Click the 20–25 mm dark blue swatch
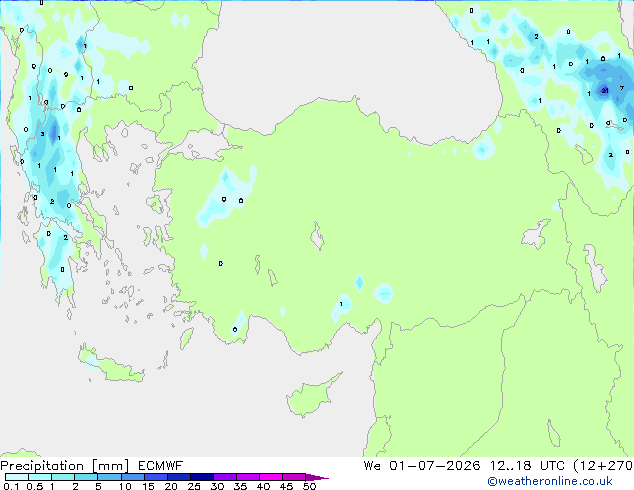The image size is (634, 490). [x=179, y=477]
